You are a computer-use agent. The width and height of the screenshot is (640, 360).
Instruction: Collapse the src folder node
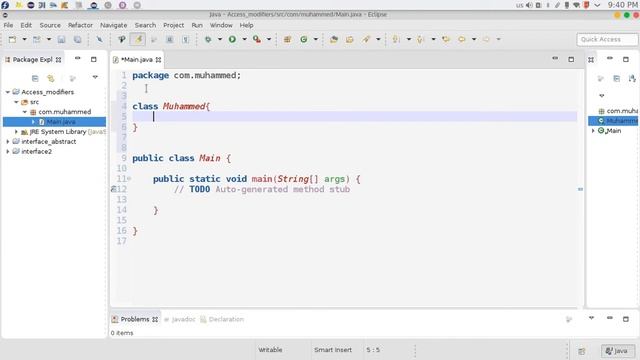pyautogui.click(x=16, y=102)
